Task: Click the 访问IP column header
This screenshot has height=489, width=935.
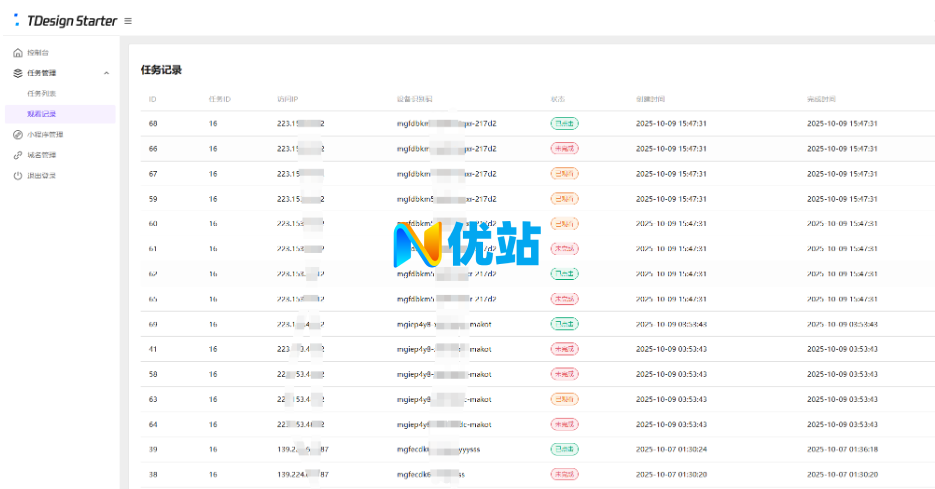Action: (x=287, y=99)
